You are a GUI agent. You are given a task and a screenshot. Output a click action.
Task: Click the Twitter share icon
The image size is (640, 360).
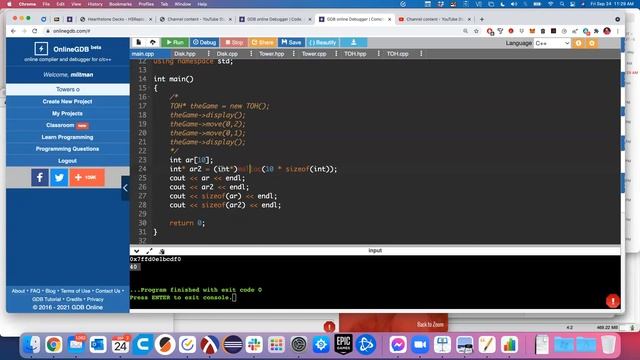pos(59,178)
